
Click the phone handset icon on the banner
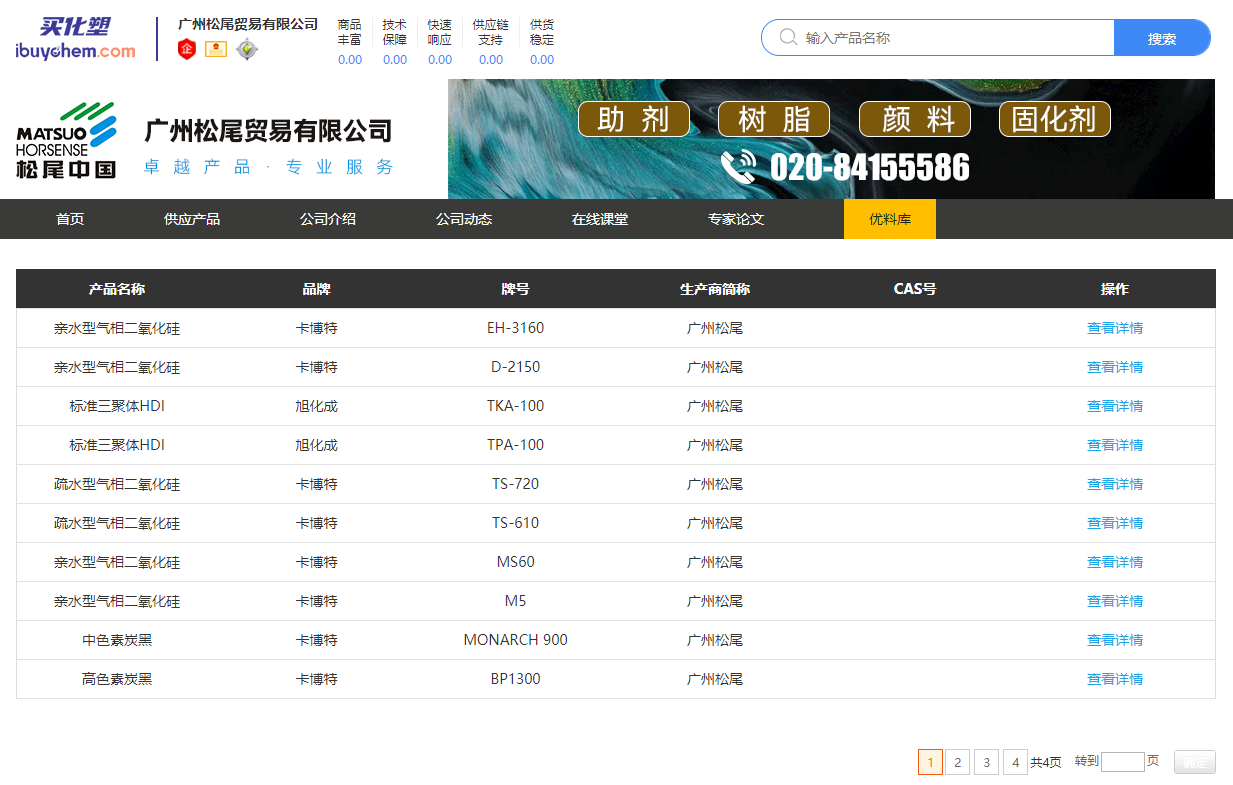[739, 166]
